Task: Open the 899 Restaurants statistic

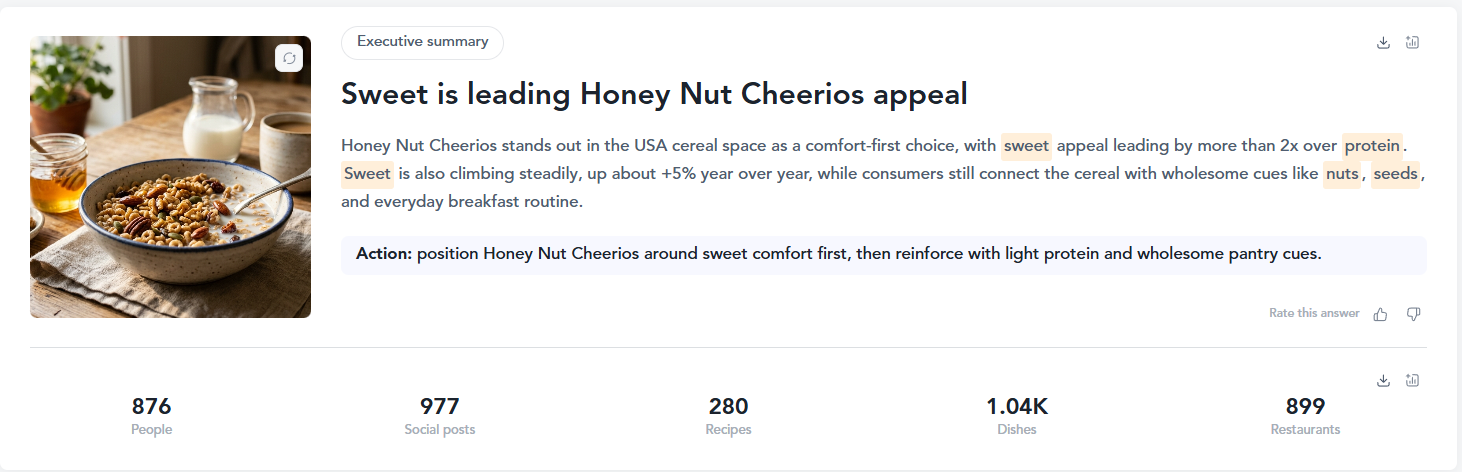Action: coord(1305,416)
